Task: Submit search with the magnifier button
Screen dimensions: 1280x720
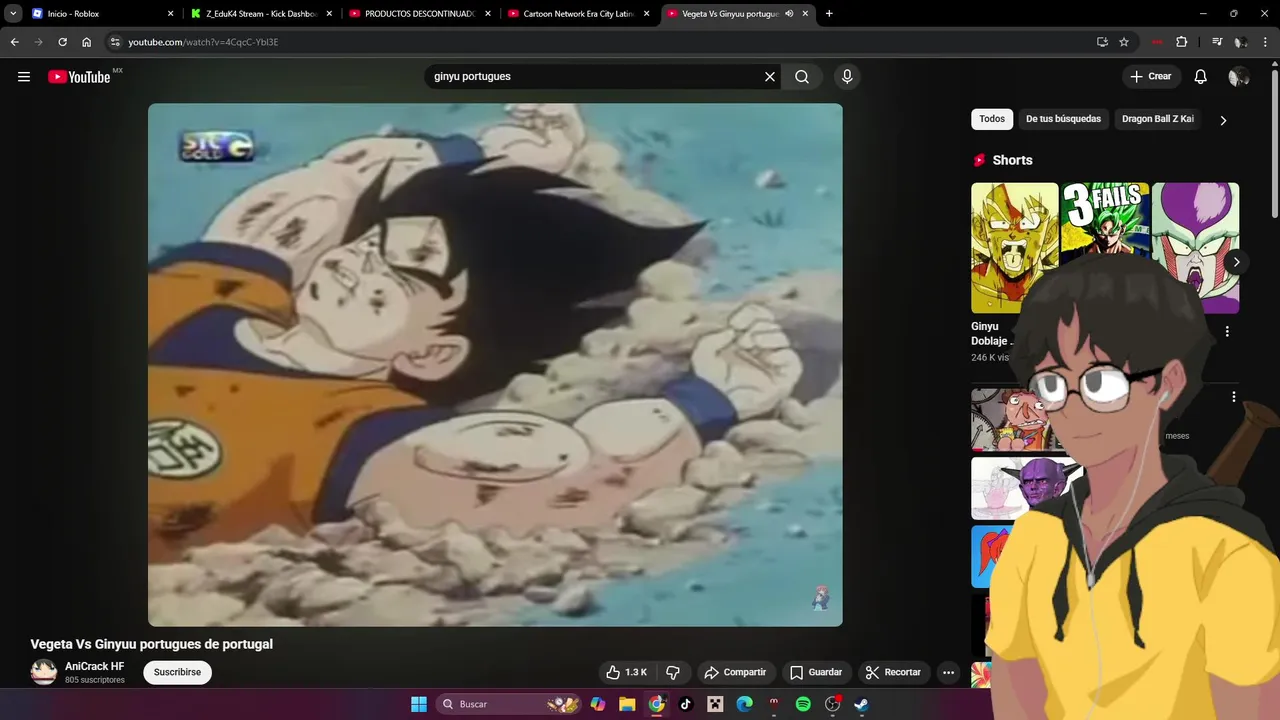Action: pos(802,77)
